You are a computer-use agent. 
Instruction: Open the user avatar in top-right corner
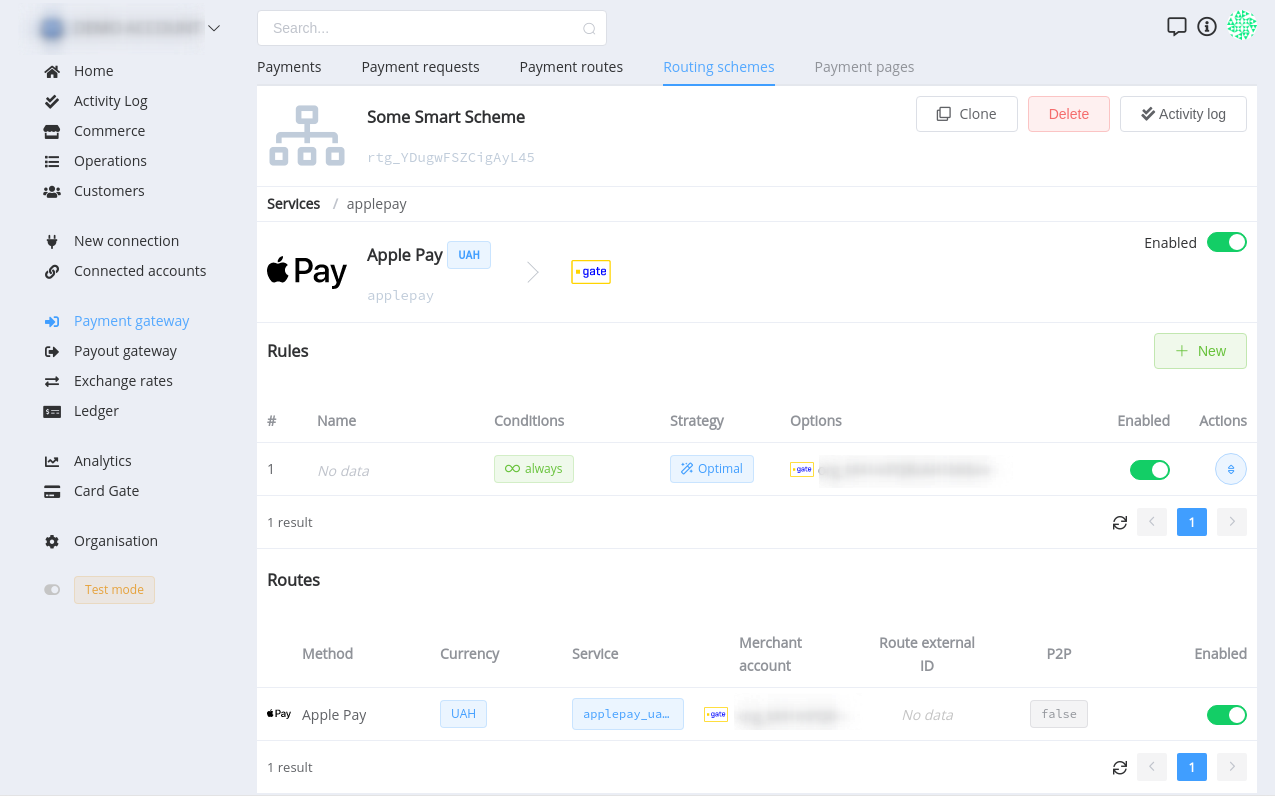point(1242,26)
